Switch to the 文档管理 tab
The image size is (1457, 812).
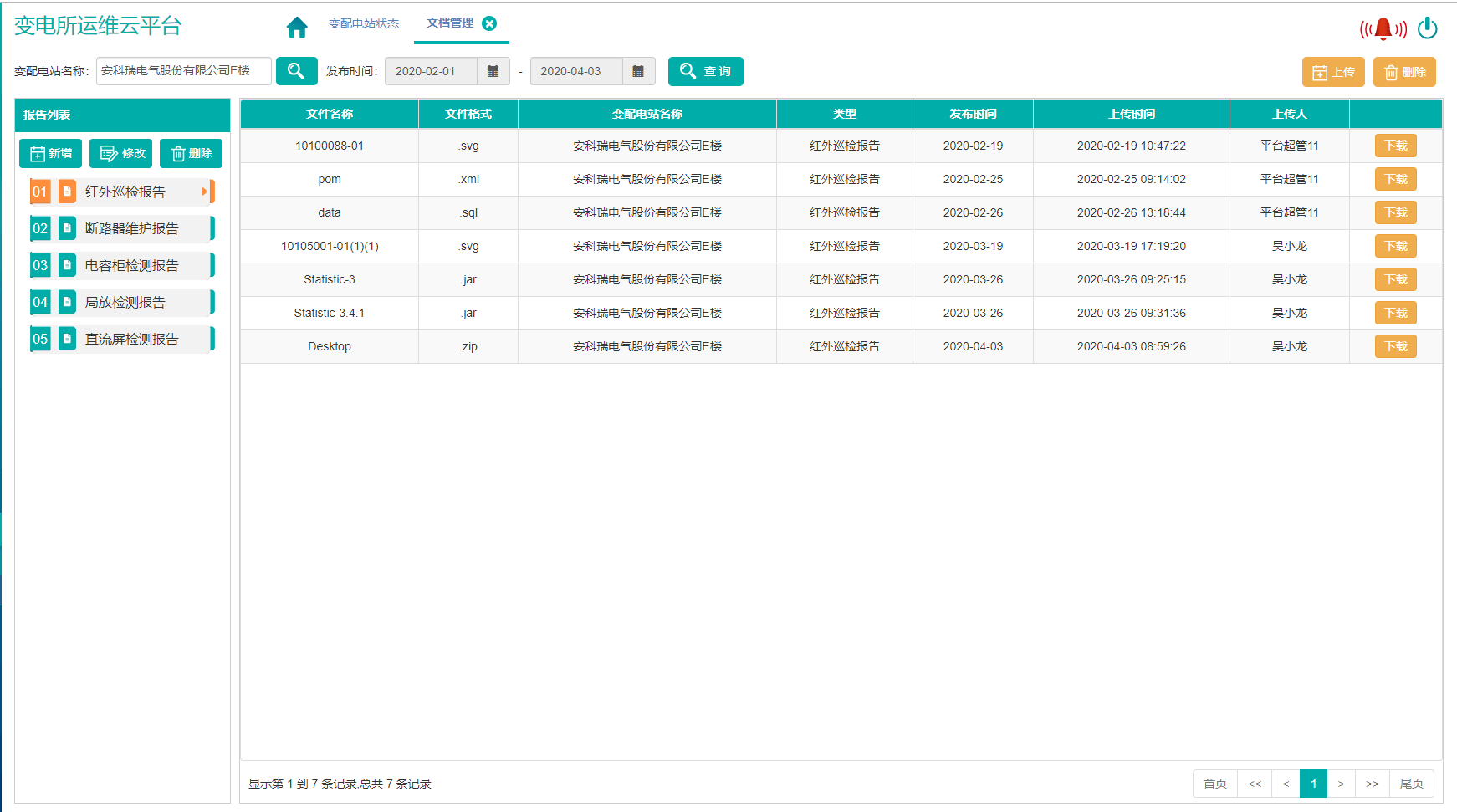(450, 23)
